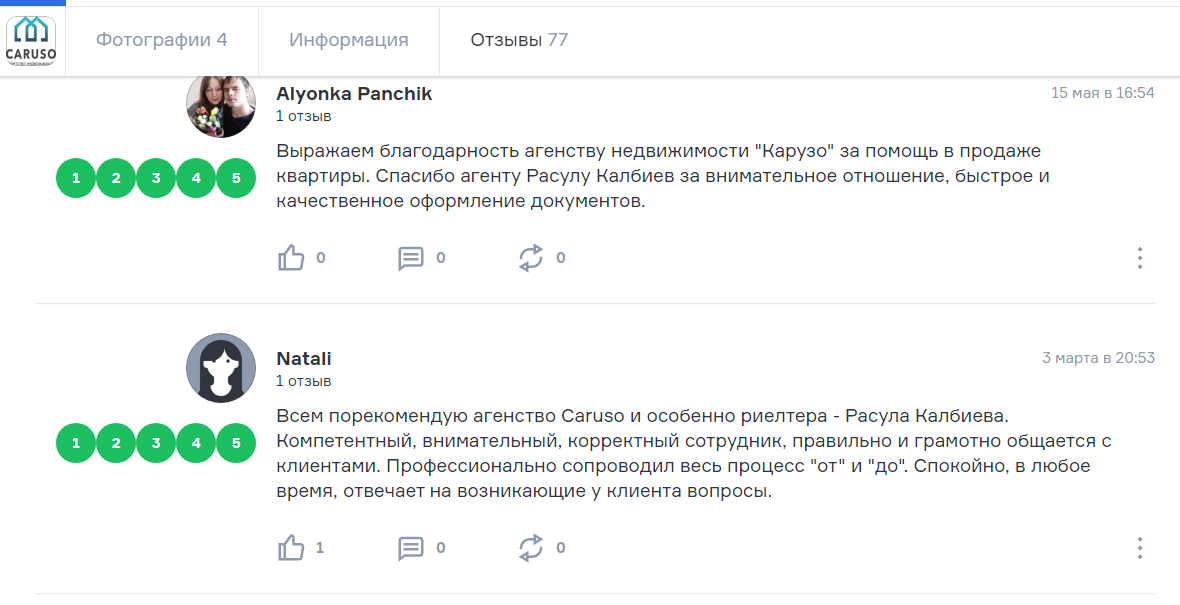Repost Natali's review

coord(531,548)
